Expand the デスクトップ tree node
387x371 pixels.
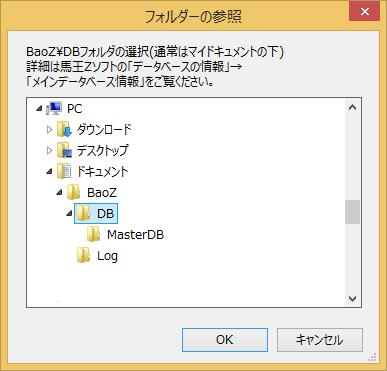[x=50, y=151]
